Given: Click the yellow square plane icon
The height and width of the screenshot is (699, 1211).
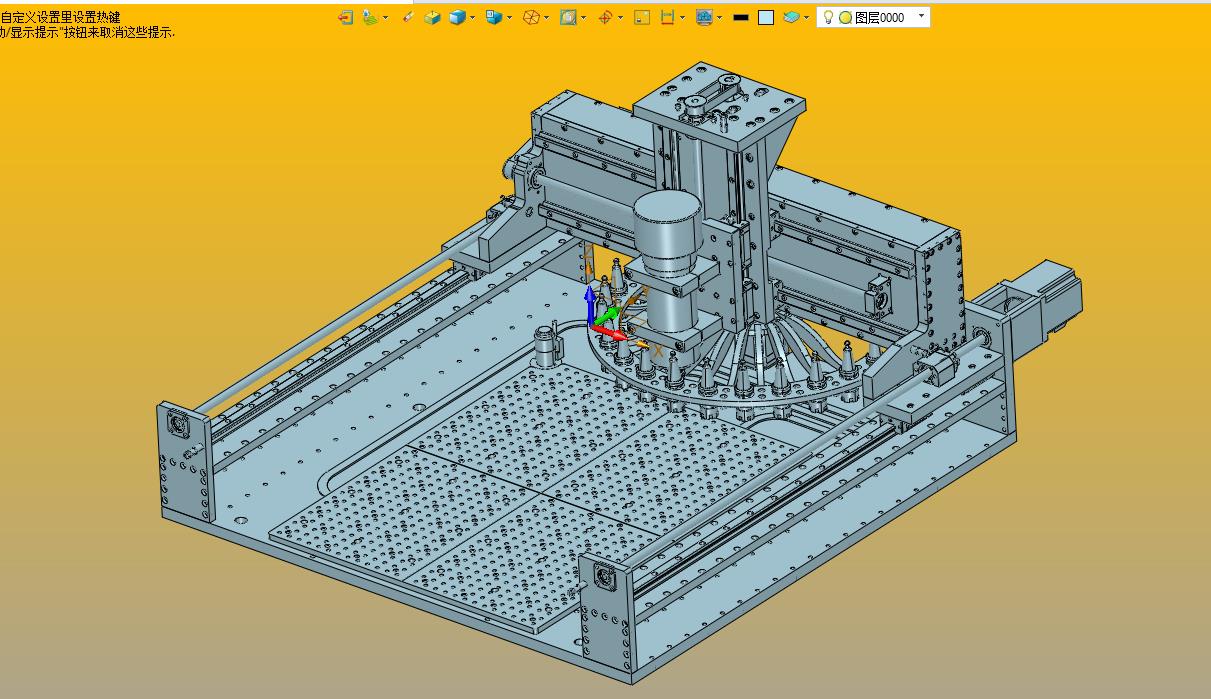Looking at the screenshot, I should [x=642, y=17].
